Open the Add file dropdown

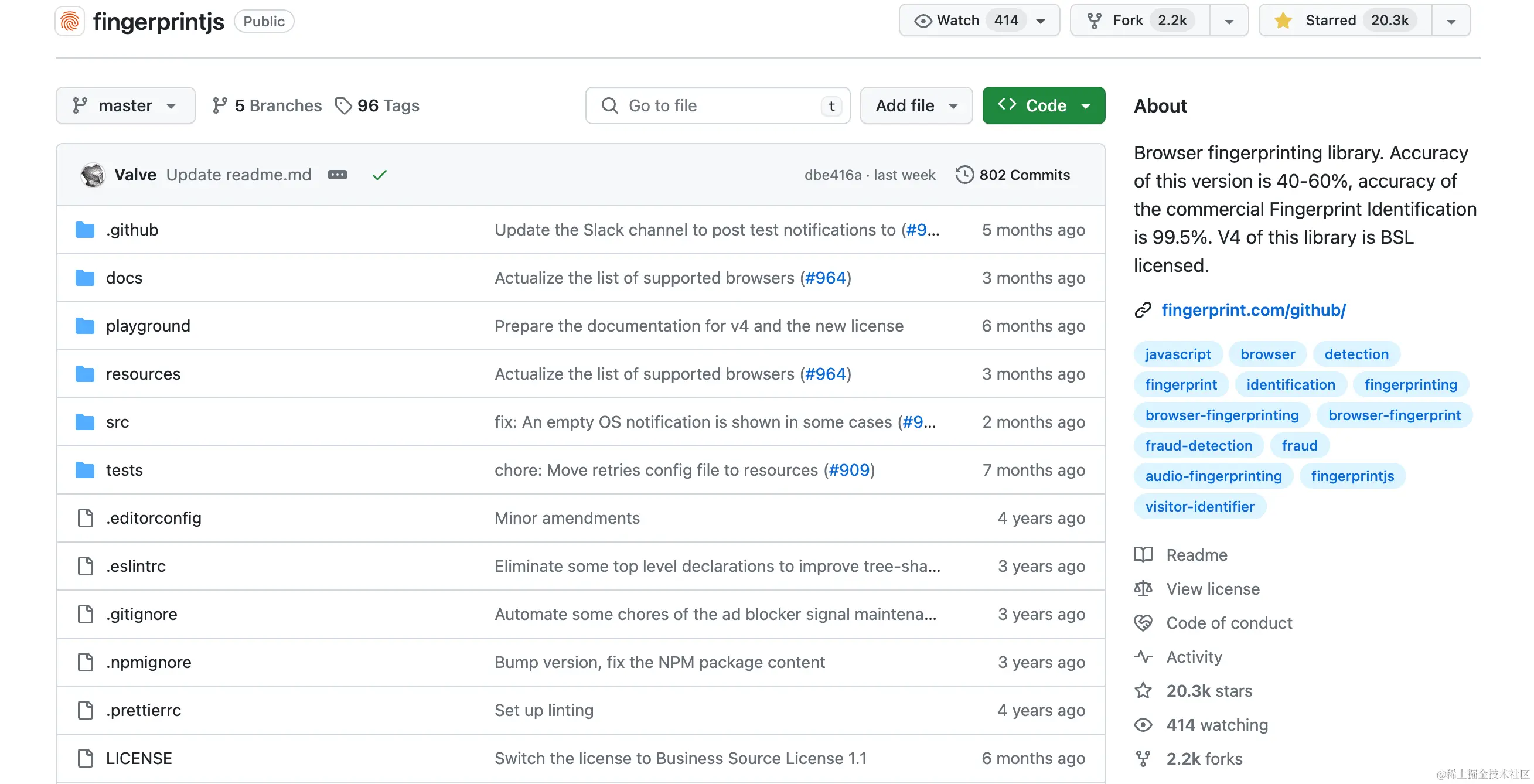(x=916, y=106)
